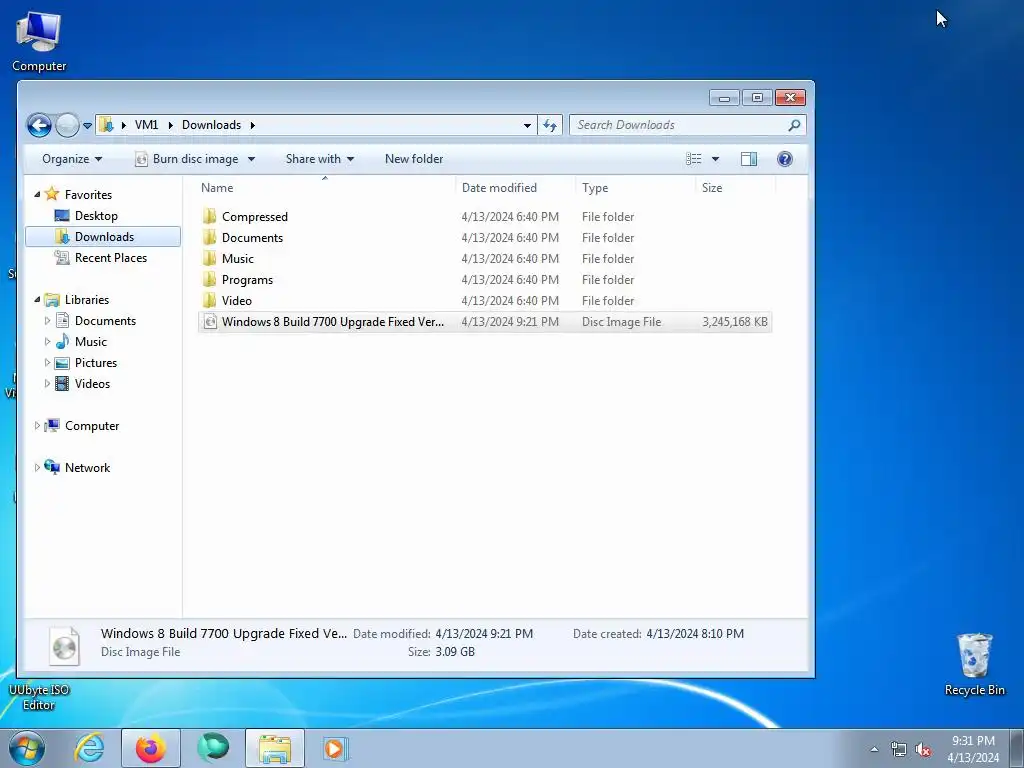The height and width of the screenshot is (768, 1024).
Task: Open the Windows Start menu
Action: tap(27, 748)
